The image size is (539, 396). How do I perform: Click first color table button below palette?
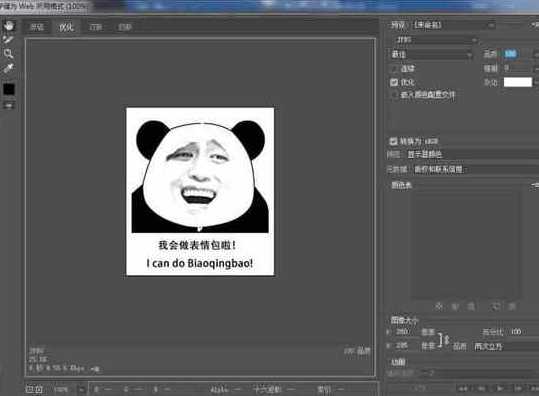point(439,306)
